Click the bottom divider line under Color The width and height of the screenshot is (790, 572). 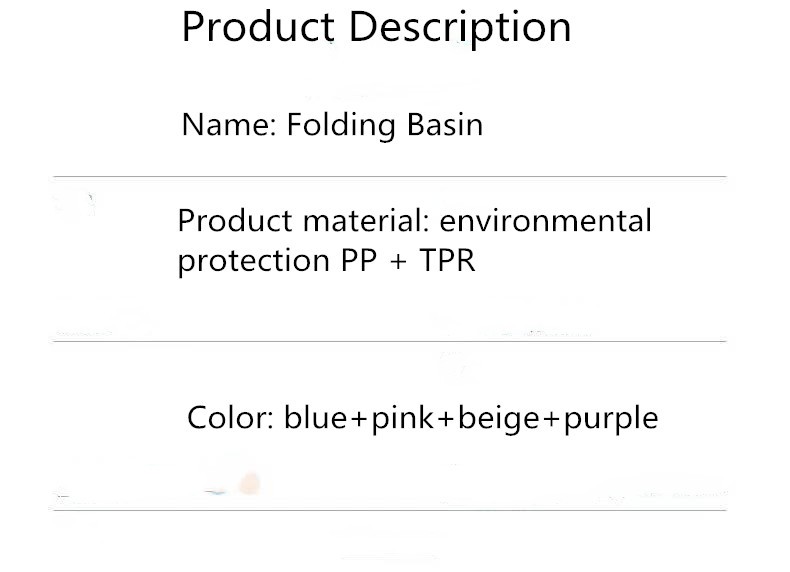[x=389, y=510]
